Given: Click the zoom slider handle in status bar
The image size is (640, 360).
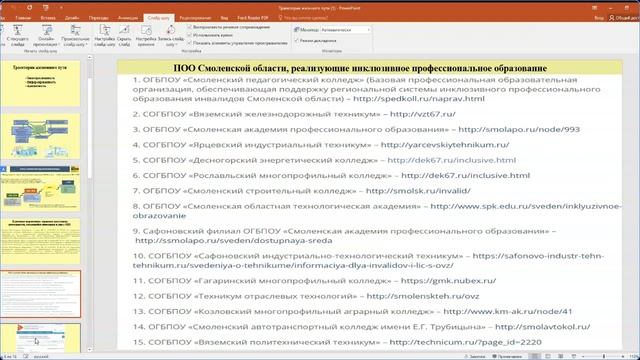Looking at the screenshot, I should tap(604, 356).
